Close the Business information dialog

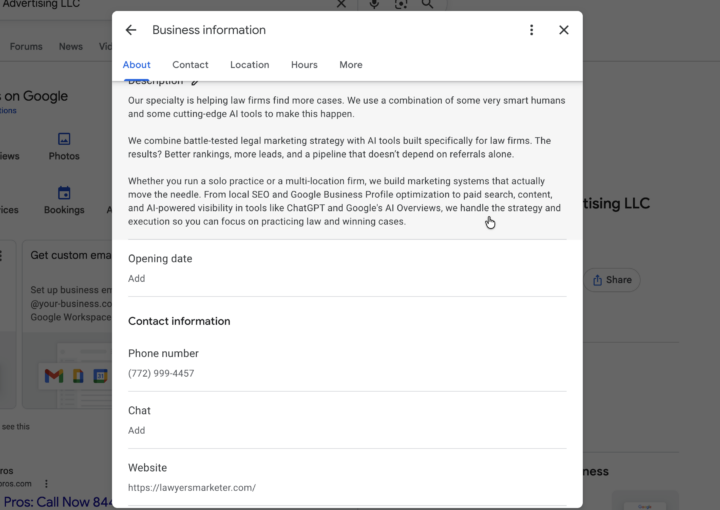[x=564, y=30]
